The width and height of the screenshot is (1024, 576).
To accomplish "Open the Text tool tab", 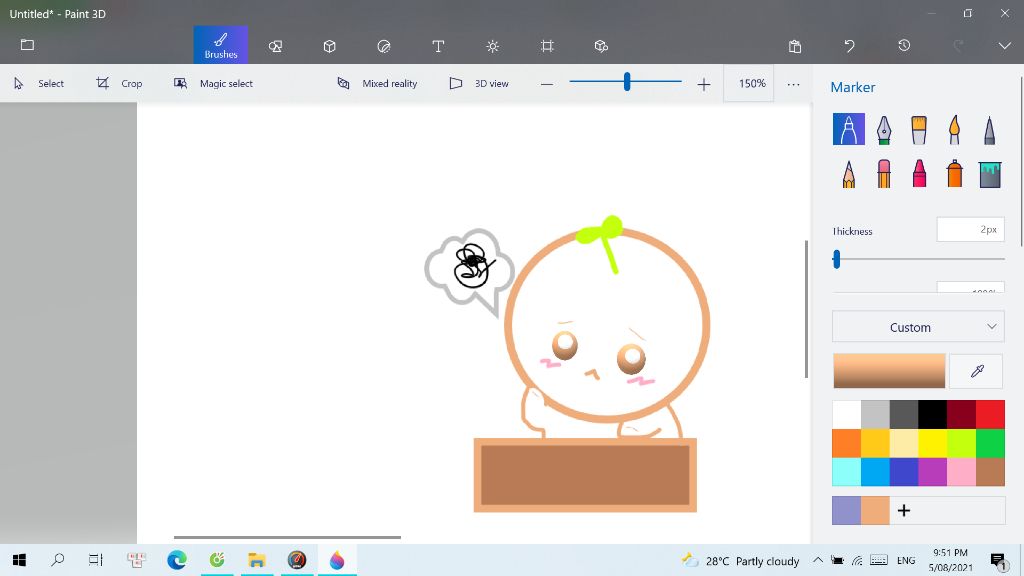I will (438, 46).
